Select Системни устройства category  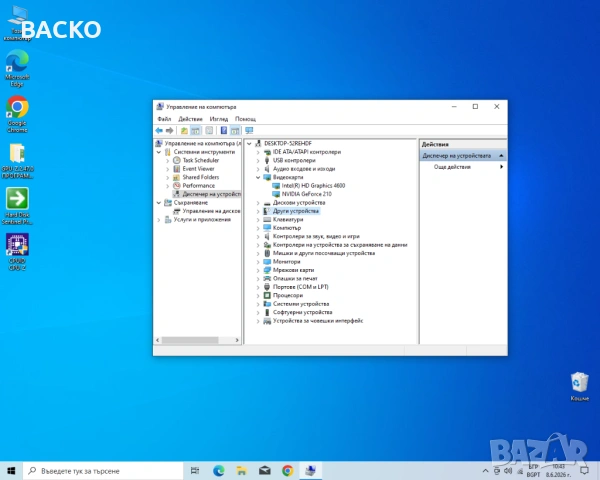point(301,304)
